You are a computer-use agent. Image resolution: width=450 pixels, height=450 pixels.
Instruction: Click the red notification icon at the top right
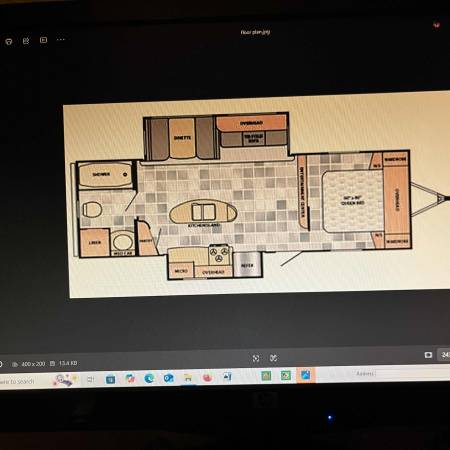pos(437,25)
